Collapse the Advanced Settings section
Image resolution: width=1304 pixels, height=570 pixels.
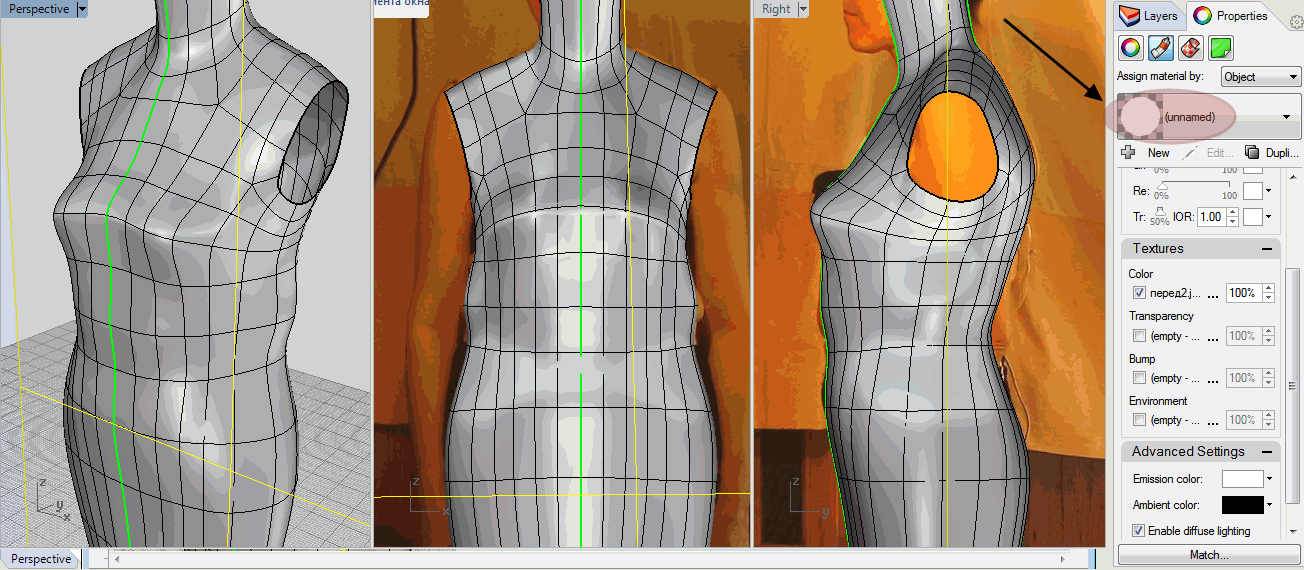pos(1266,452)
